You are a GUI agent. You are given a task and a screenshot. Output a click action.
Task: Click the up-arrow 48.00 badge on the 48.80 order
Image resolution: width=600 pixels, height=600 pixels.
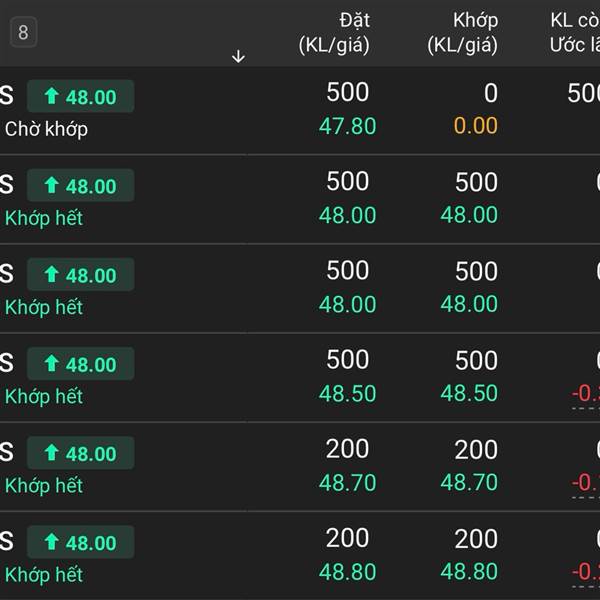[80, 542]
